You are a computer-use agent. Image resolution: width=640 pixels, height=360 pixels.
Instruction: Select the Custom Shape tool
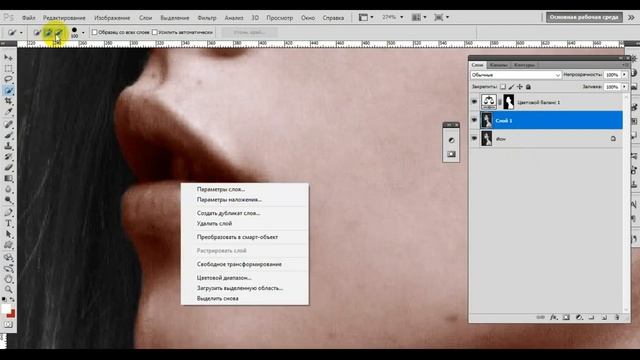coord(8,245)
